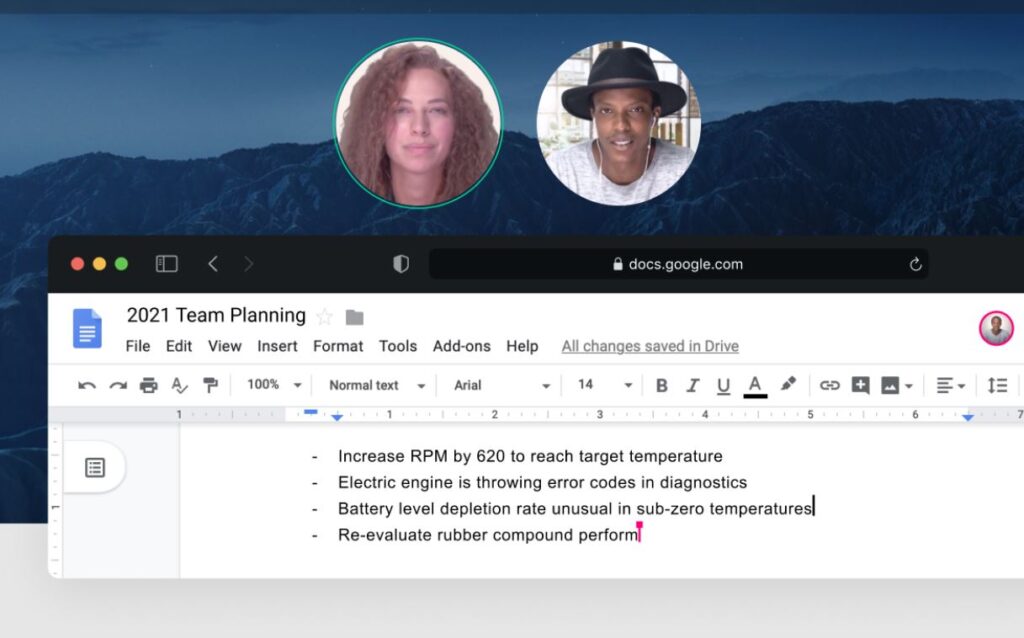
Task: Toggle bold formatting
Action: coord(661,385)
